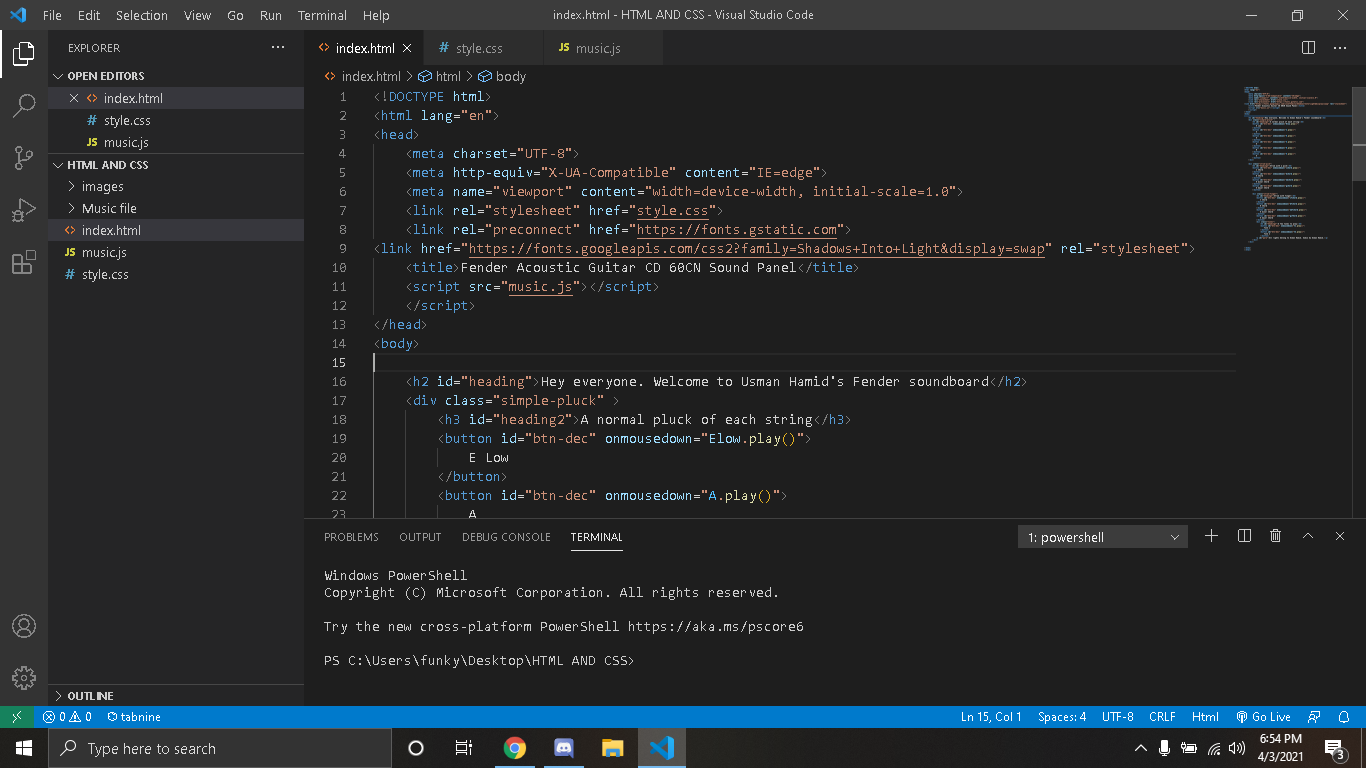
Task: Open the Search view in activity bar
Action: (24, 105)
